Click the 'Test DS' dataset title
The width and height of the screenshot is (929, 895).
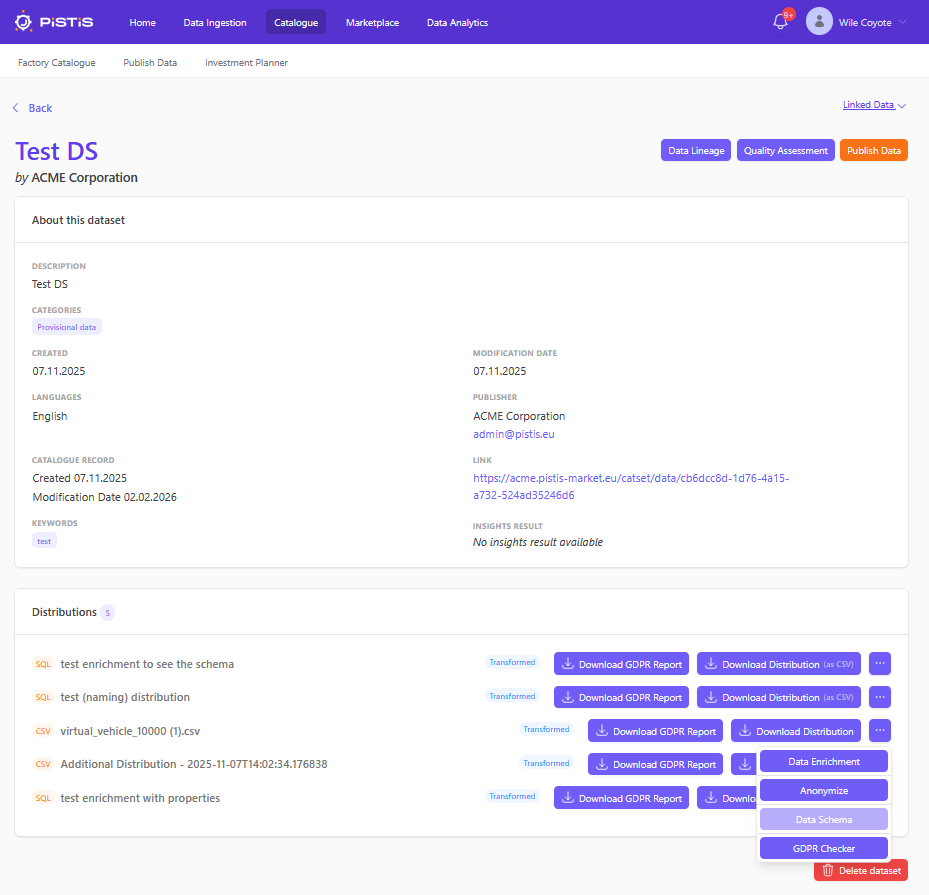[56, 152]
